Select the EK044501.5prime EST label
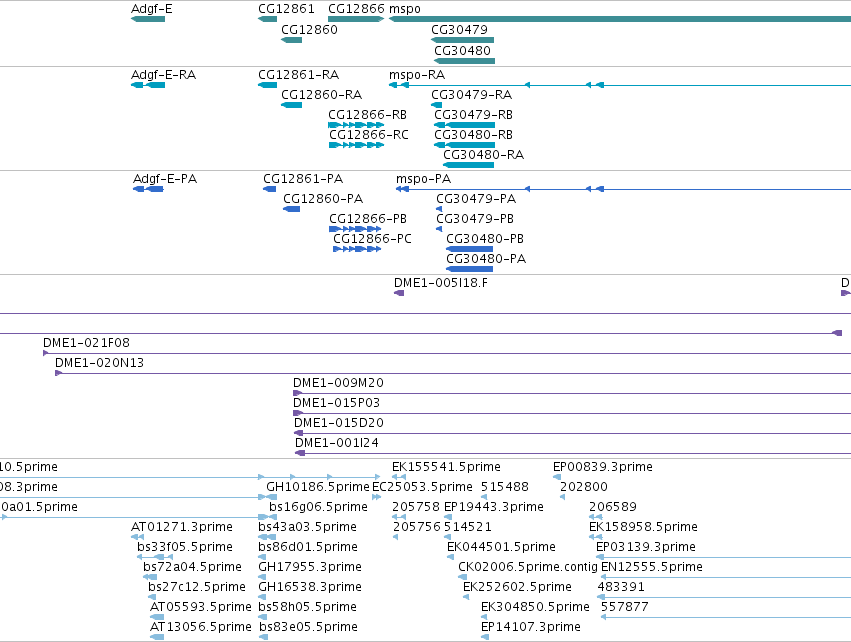Image resolution: width=851 pixels, height=642 pixels. pyautogui.click(x=501, y=547)
